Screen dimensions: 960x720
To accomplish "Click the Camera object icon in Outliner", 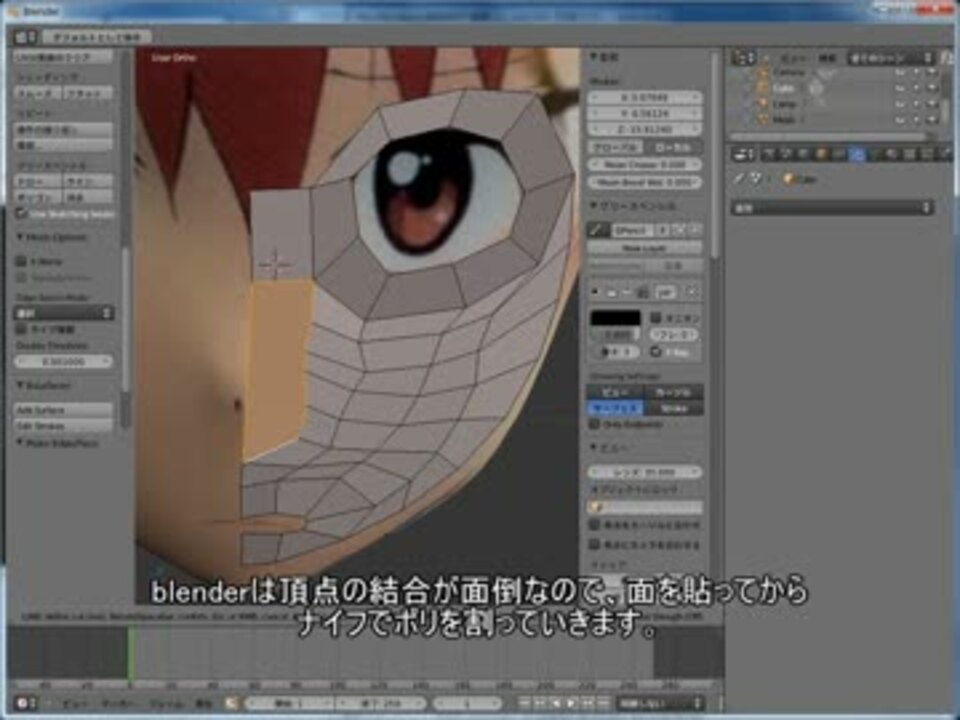I will tap(763, 72).
